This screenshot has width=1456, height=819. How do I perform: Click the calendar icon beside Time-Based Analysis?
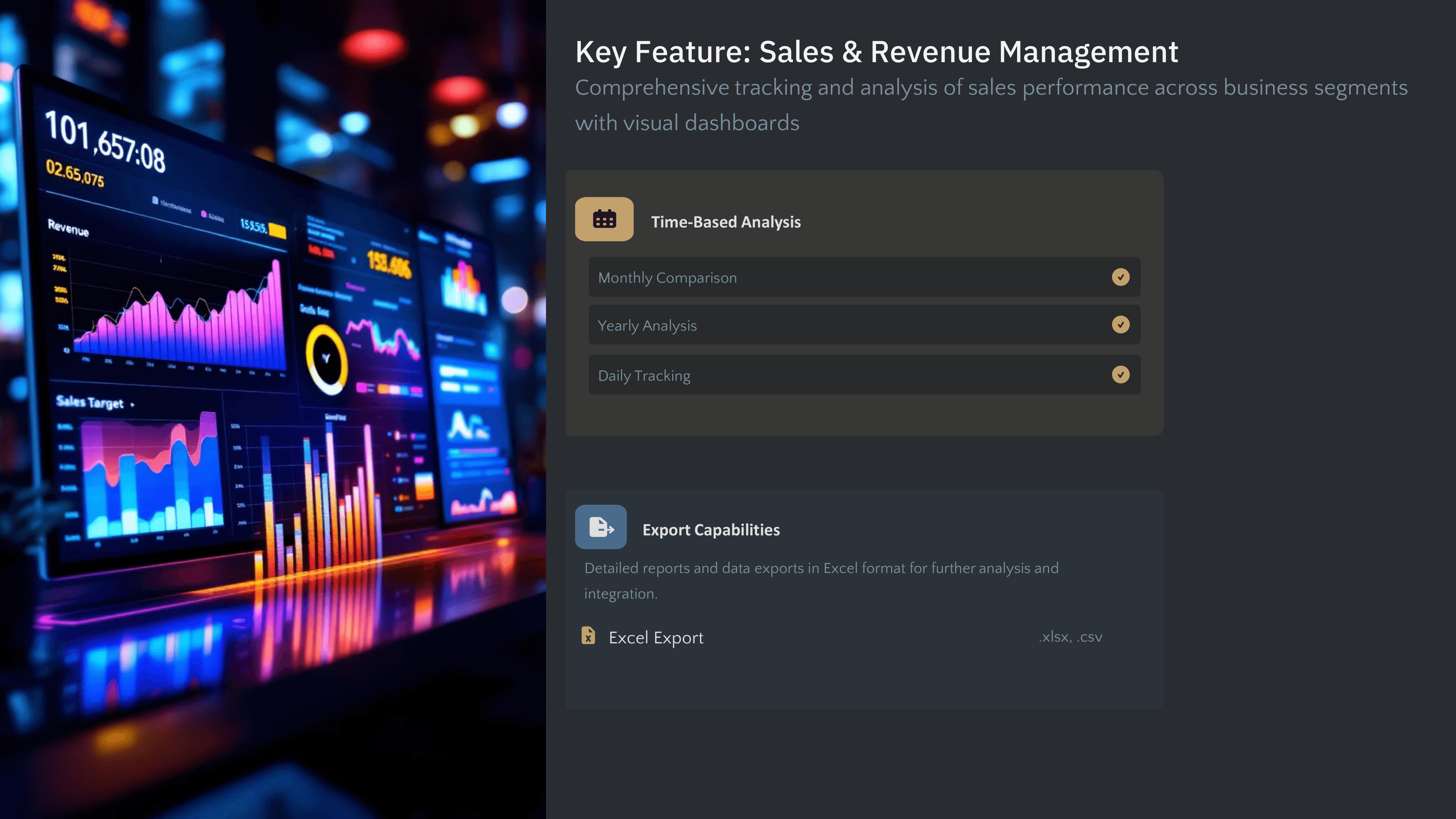click(x=604, y=219)
